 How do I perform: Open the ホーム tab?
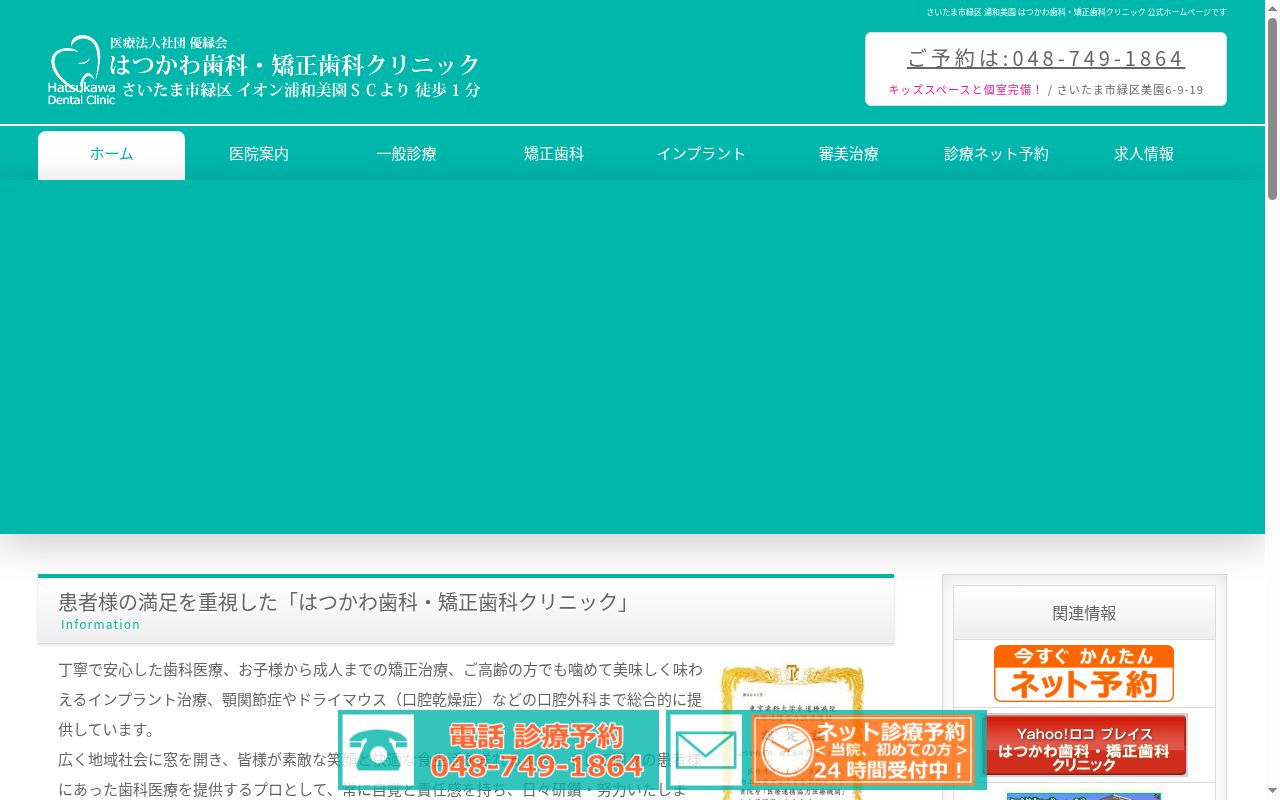(111, 155)
